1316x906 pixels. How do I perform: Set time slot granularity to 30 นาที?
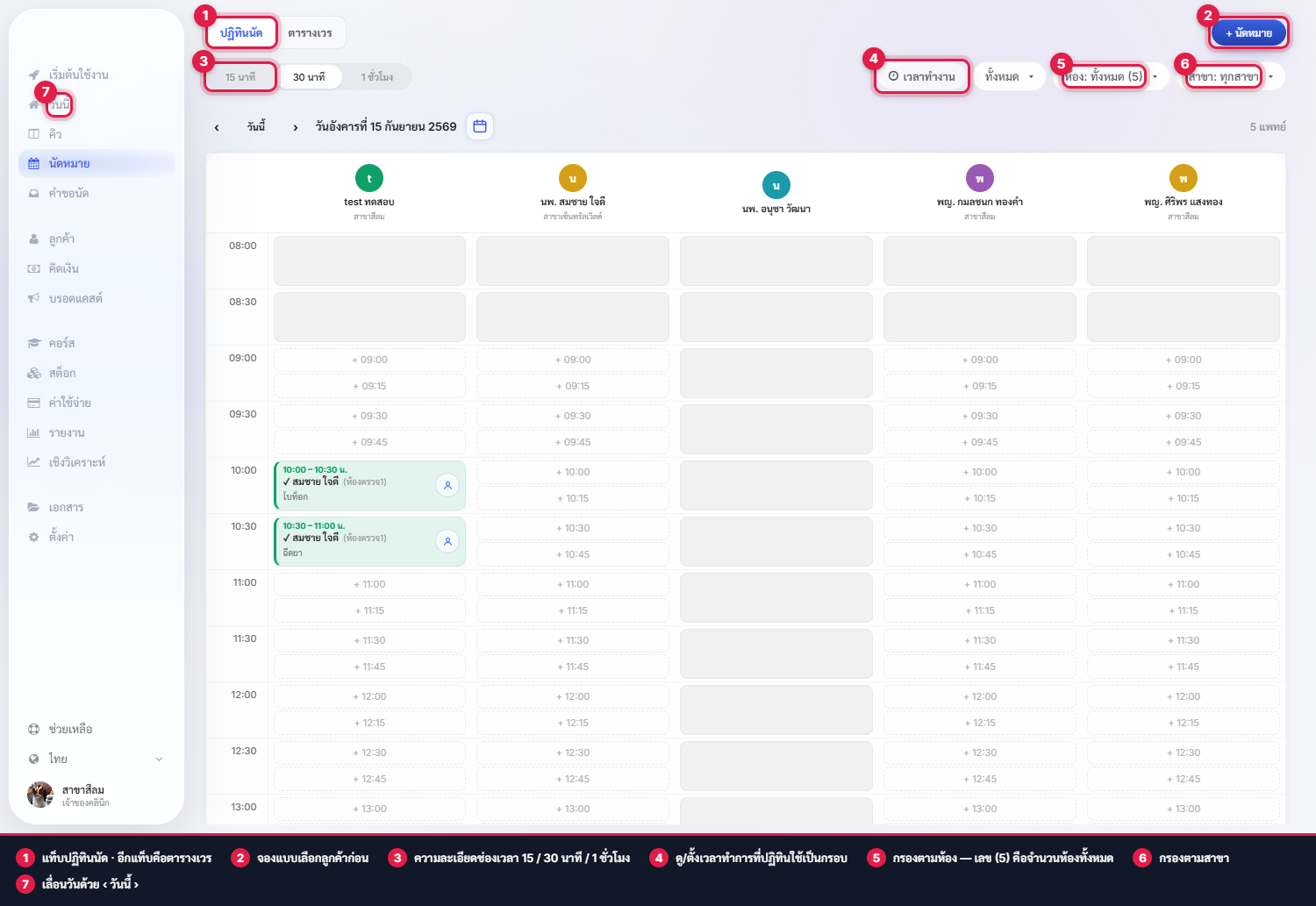[x=309, y=77]
